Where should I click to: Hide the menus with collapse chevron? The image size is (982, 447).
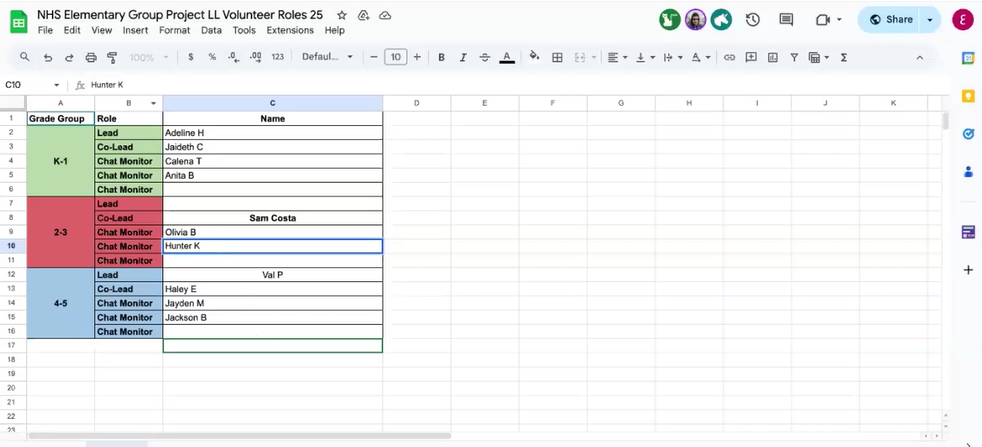coord(919,57)
